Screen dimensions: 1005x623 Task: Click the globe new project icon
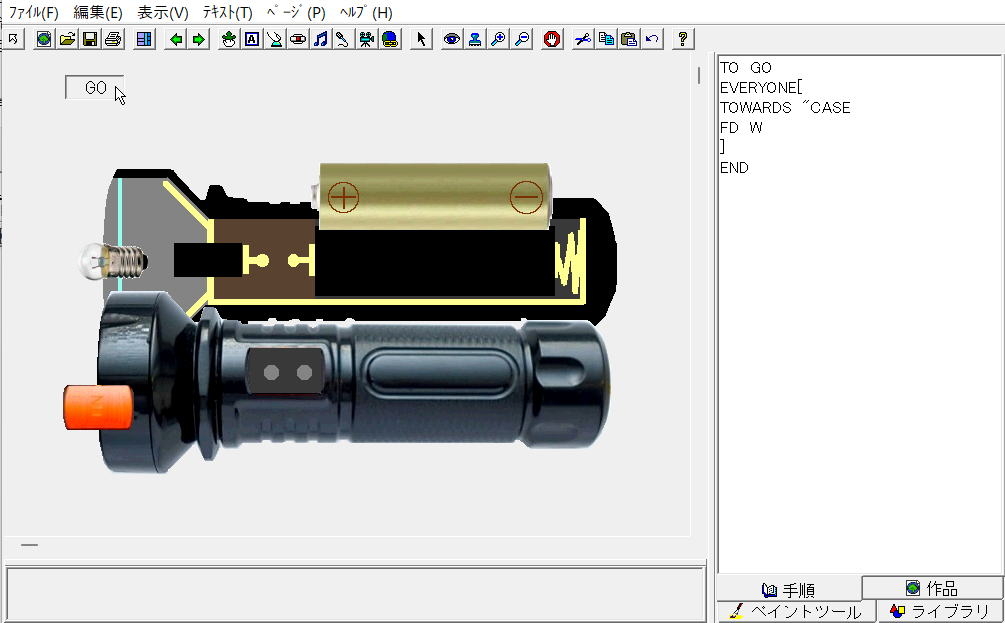pyautogui.click(x=44, y=39)
